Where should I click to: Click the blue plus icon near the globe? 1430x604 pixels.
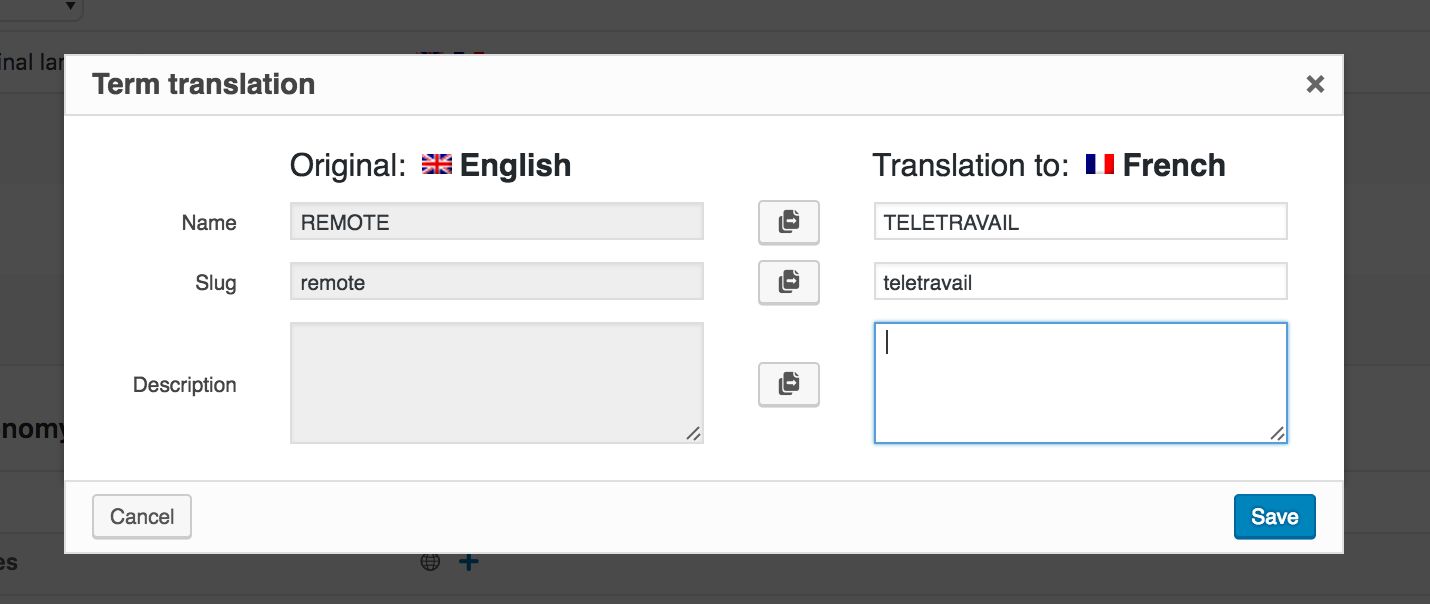tap(467, 561)
